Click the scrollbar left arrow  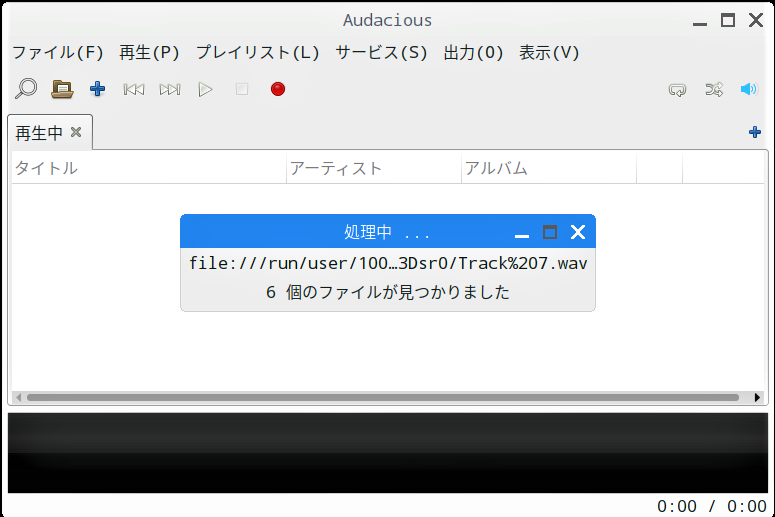18,397
